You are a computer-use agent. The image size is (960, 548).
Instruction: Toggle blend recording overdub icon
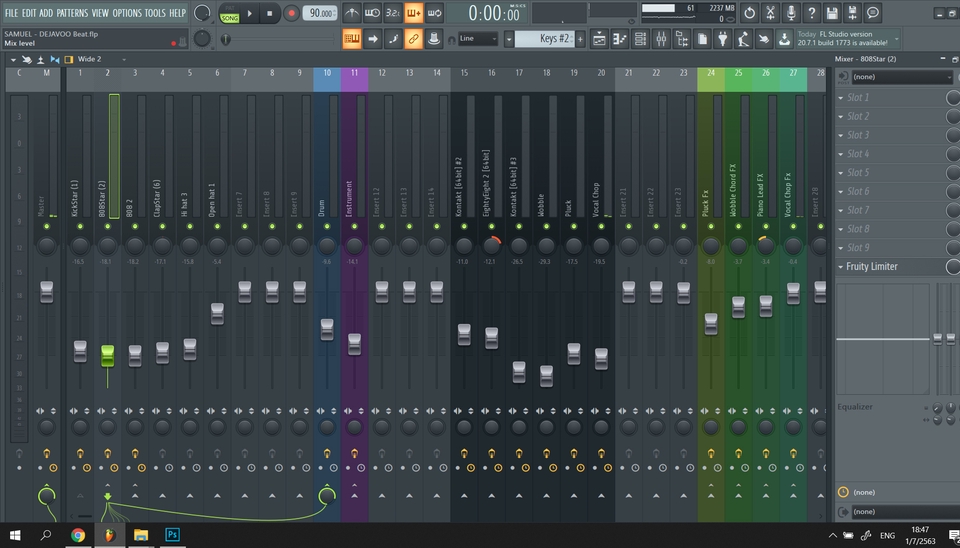(x=414, y=12)
